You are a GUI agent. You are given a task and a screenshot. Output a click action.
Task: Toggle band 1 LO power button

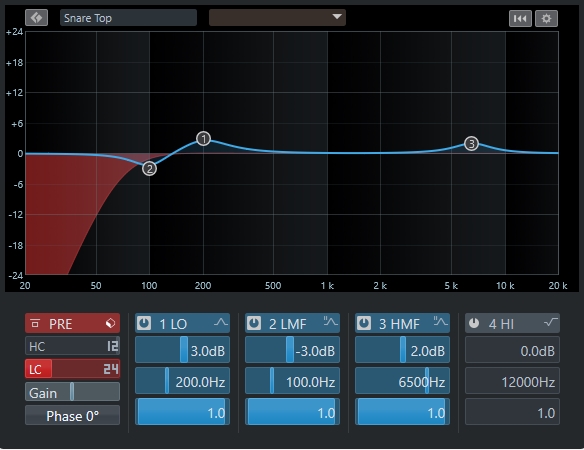click(x=144, y=323)
